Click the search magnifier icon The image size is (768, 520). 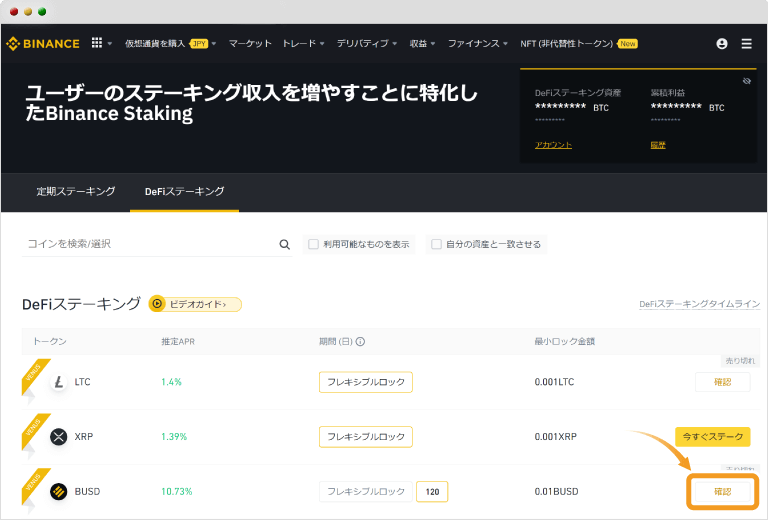(x=285, y=244)
